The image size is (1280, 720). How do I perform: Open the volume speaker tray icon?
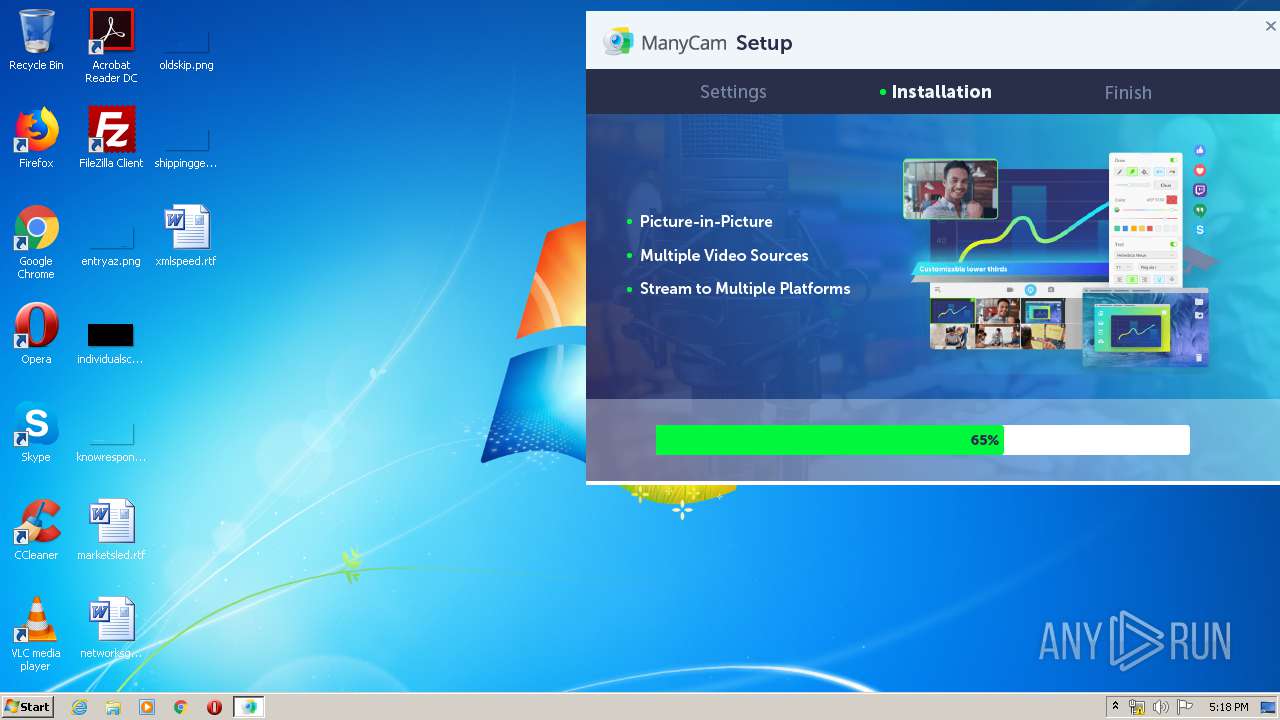(x=1161, y=707)
